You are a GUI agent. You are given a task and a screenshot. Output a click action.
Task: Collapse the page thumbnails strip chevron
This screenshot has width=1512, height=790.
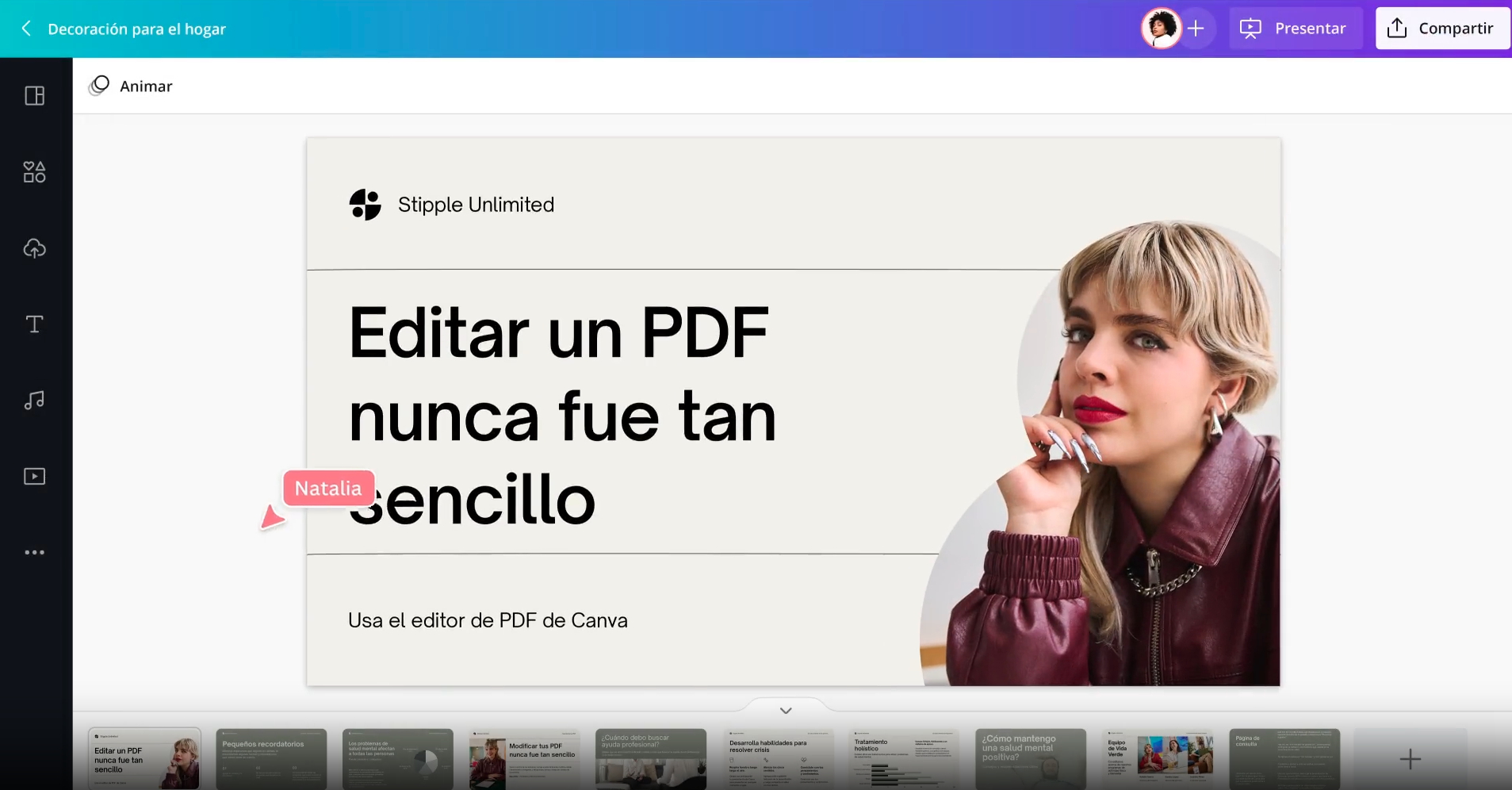[786, 711]
